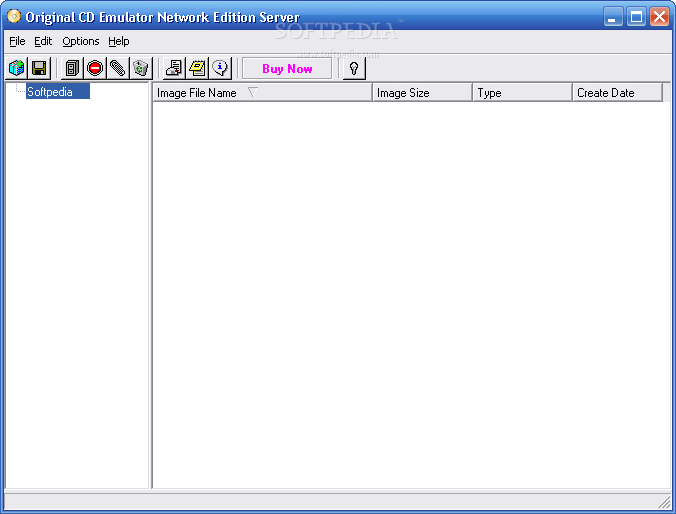
Task: Select the Softpedia tree node
Action: [x=58, y=91]
